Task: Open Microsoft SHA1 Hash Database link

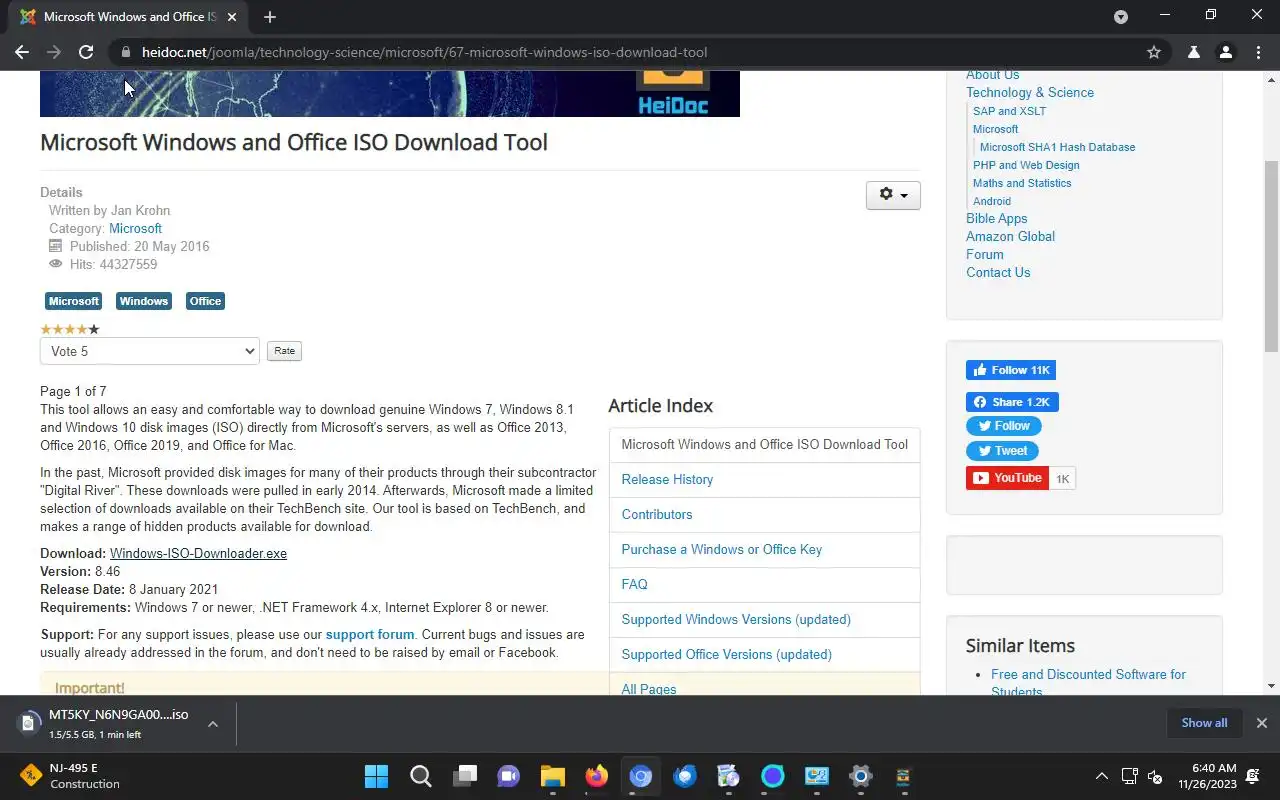Action: tap(1057, 147)
